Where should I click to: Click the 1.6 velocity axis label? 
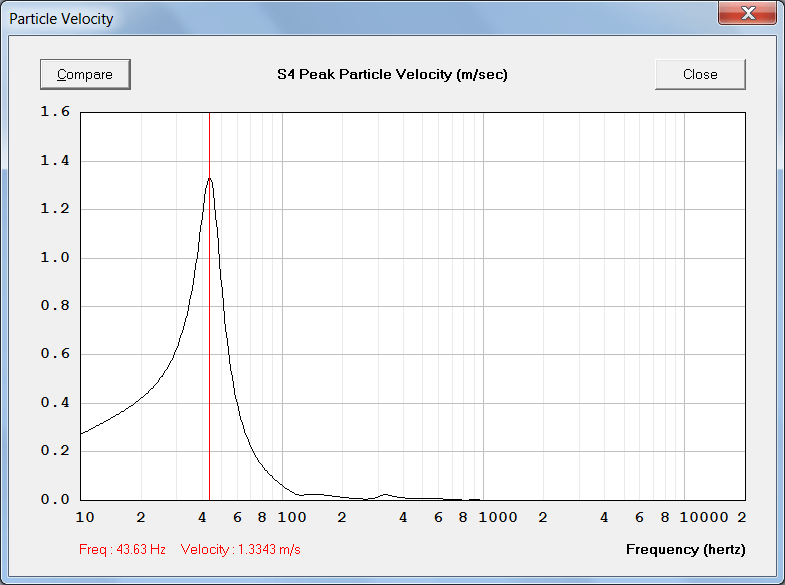(55, 112)
